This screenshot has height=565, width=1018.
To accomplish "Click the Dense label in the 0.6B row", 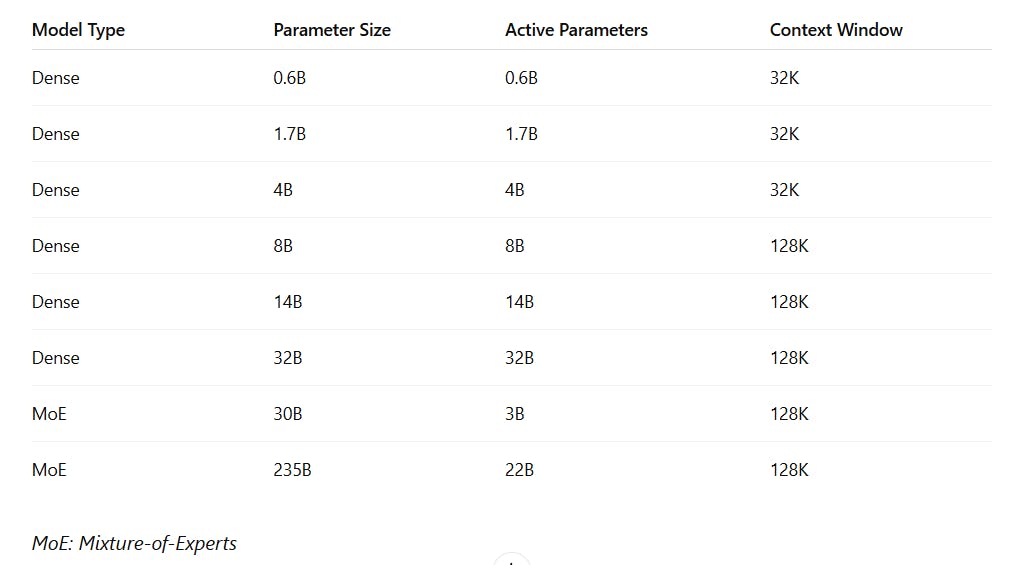I will (56, 78).
